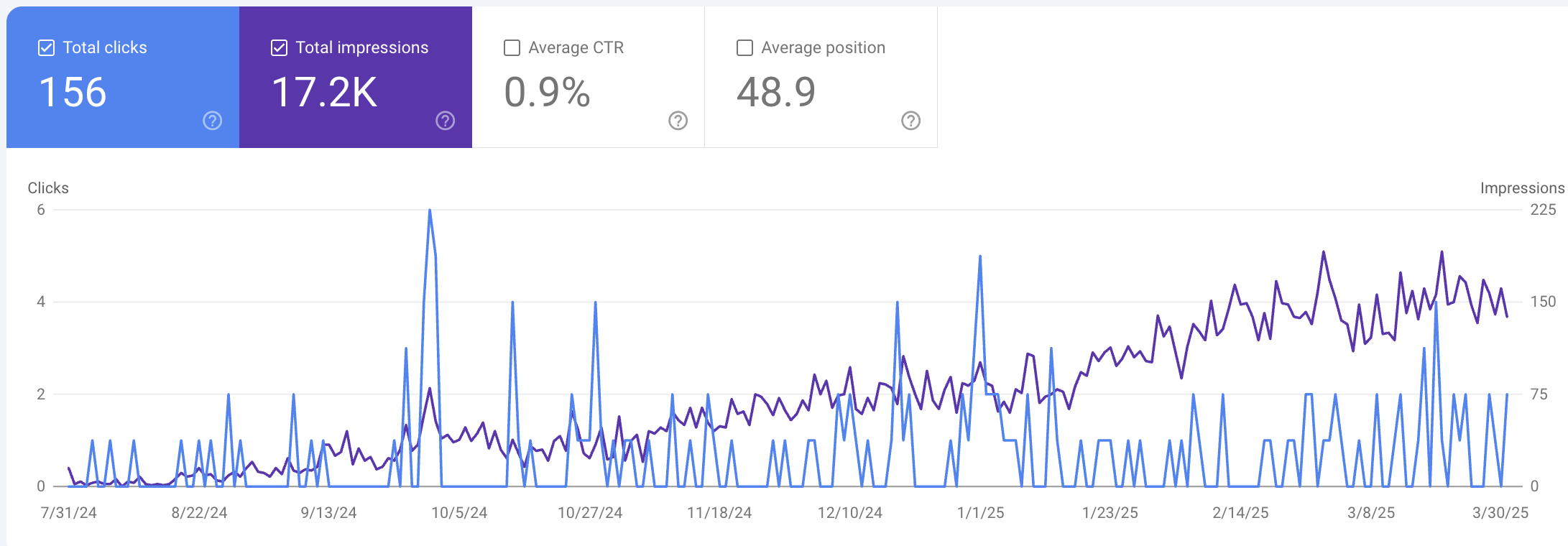Click the Impressions axis title

tap(1521, 188)
